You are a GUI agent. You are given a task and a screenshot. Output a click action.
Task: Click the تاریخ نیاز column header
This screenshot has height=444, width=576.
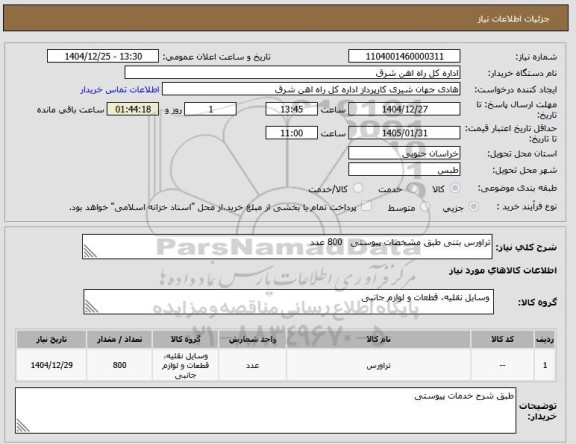click(51, 339)
